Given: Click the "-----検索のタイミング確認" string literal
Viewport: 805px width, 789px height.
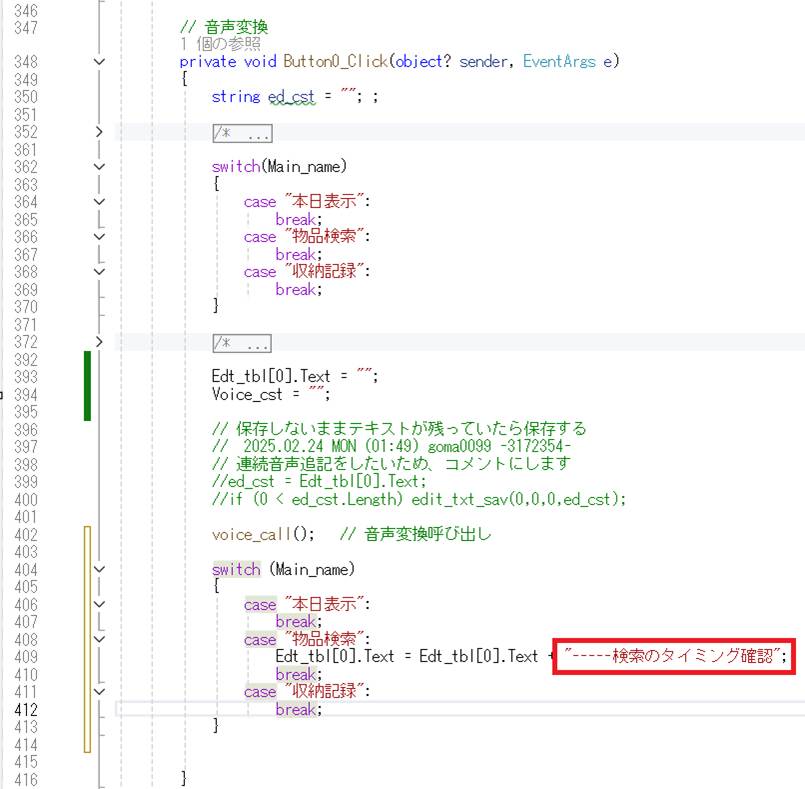Looking at the screenshot, I should (x=672, y=657).
